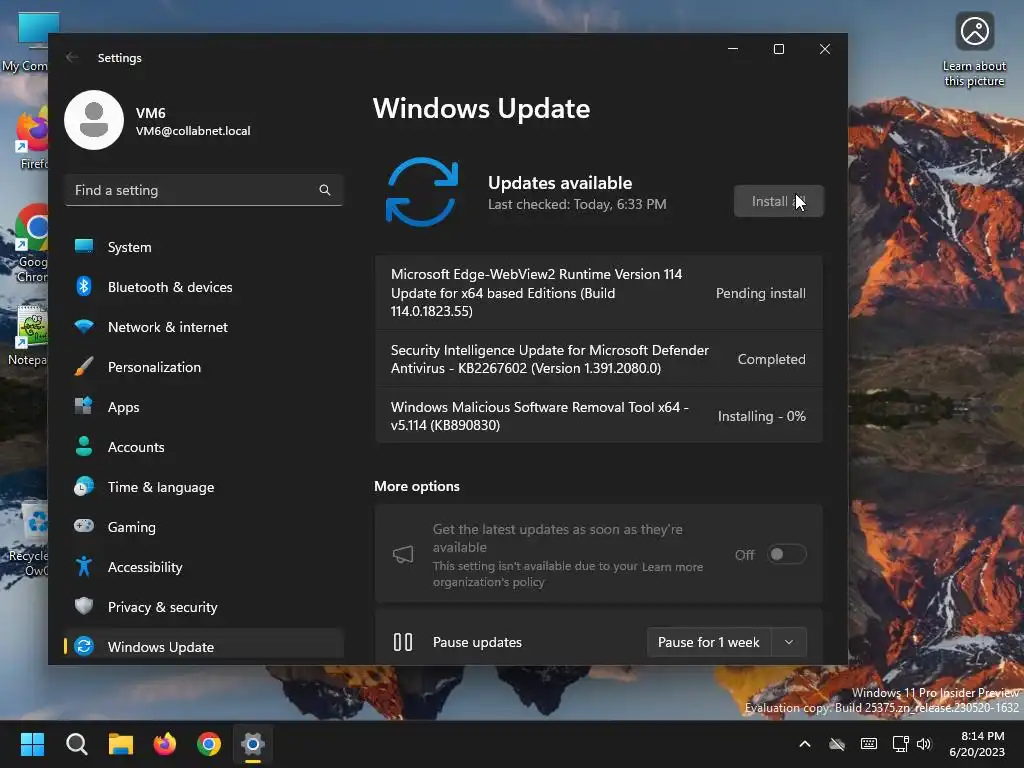Open Gaming settings
Screen dimensions: 1024x768
click(x=204, y=526)
